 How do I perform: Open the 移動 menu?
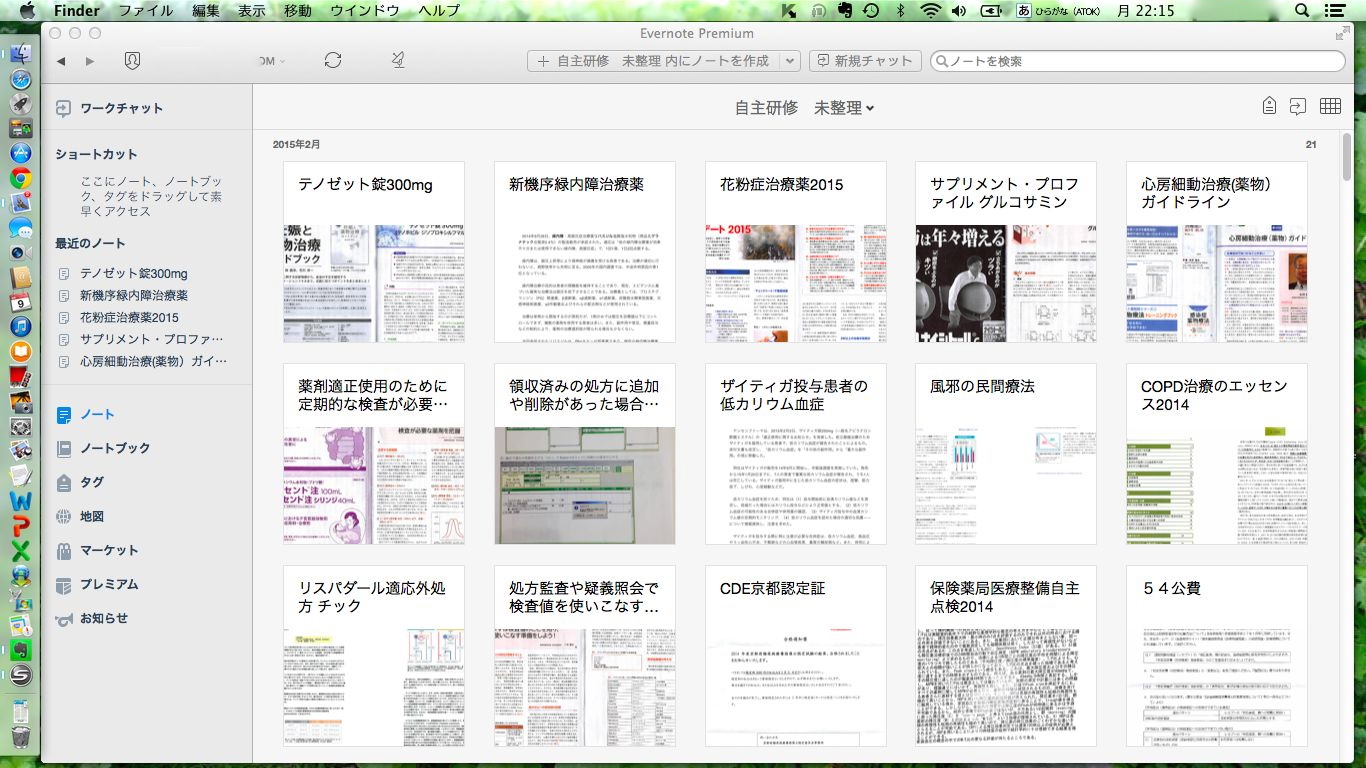point(298,11)
